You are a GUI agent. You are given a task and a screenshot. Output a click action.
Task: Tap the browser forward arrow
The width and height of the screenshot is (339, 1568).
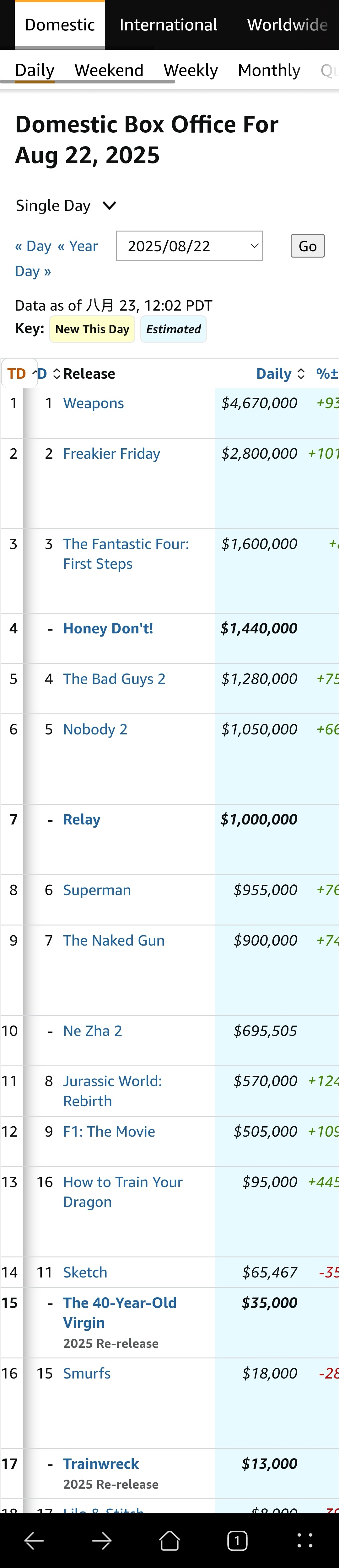point(102,1541)
